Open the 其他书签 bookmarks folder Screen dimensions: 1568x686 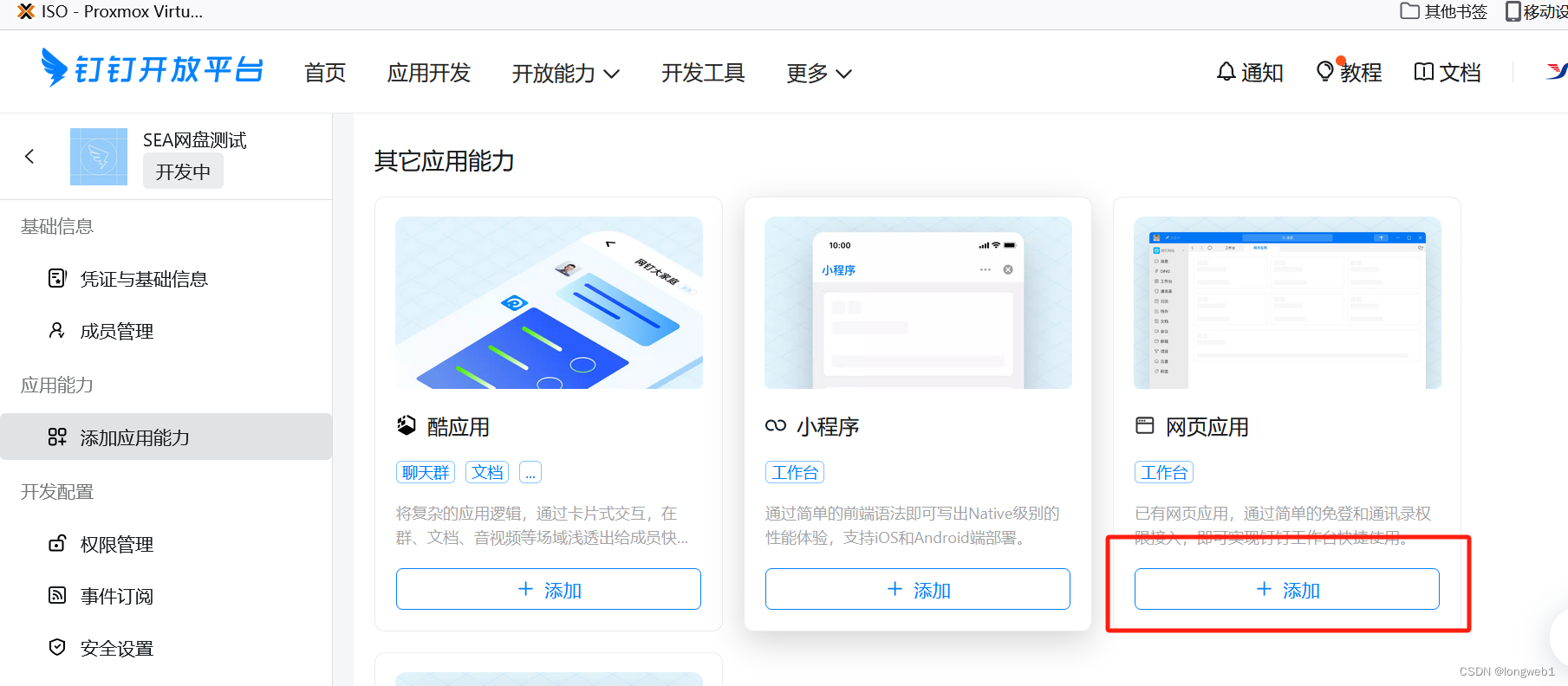(1444, 11)
